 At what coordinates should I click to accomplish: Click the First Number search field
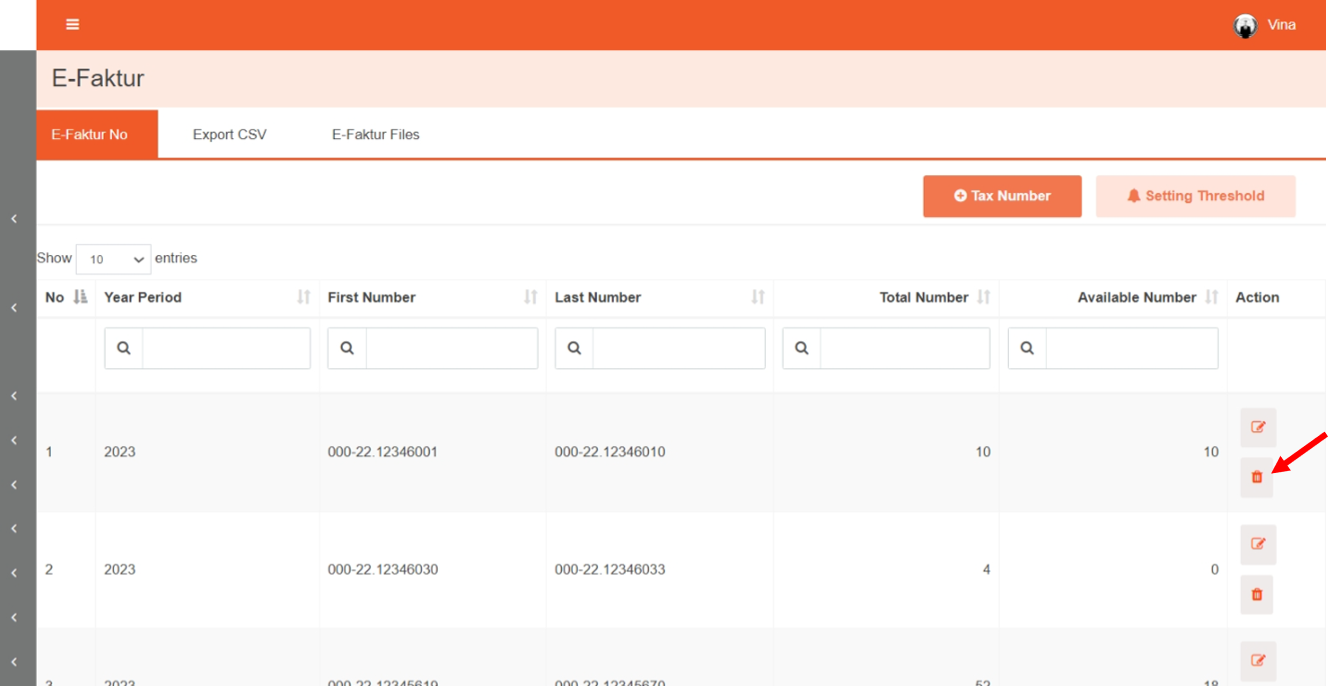coord(451,349)
